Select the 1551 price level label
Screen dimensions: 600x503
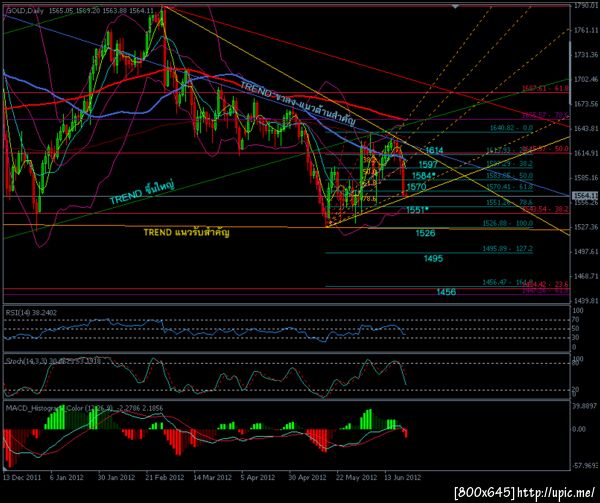click(x=415, y=210)
